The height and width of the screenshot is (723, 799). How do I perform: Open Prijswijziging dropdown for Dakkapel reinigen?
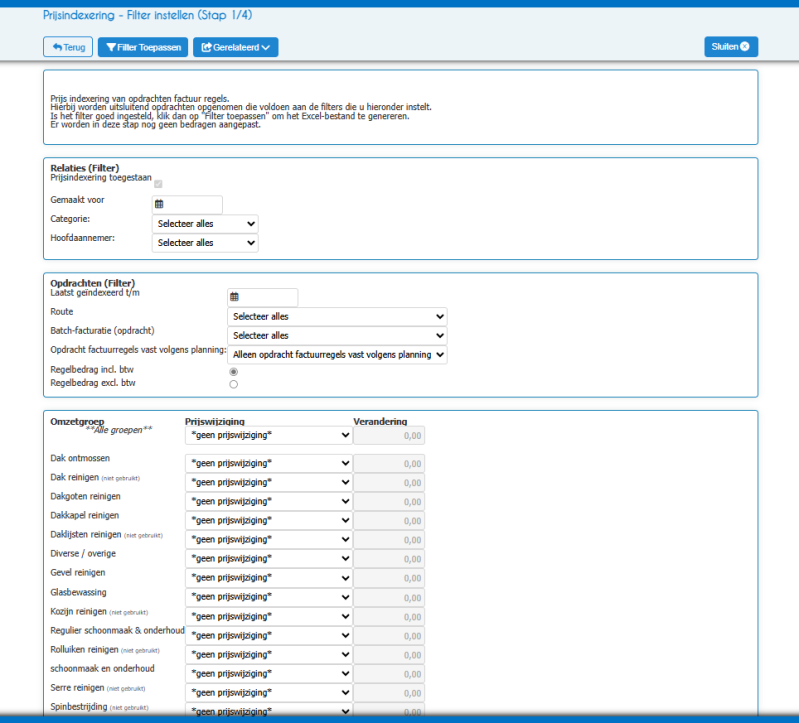269,520
